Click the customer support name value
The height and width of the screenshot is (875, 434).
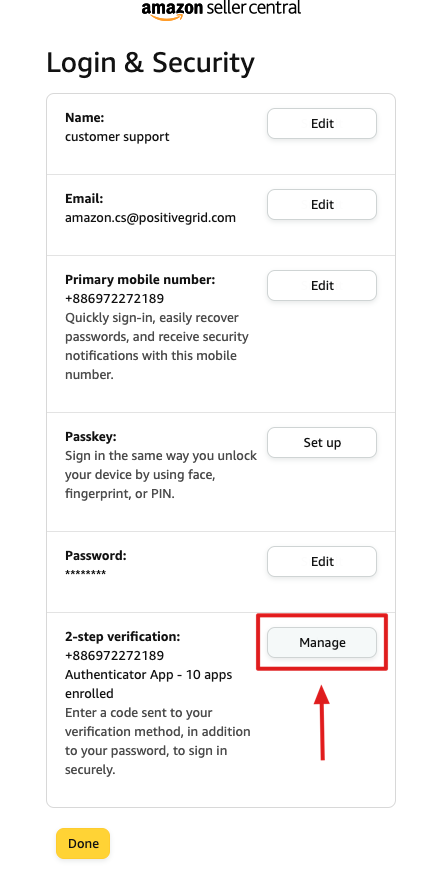tap(117, 137)
